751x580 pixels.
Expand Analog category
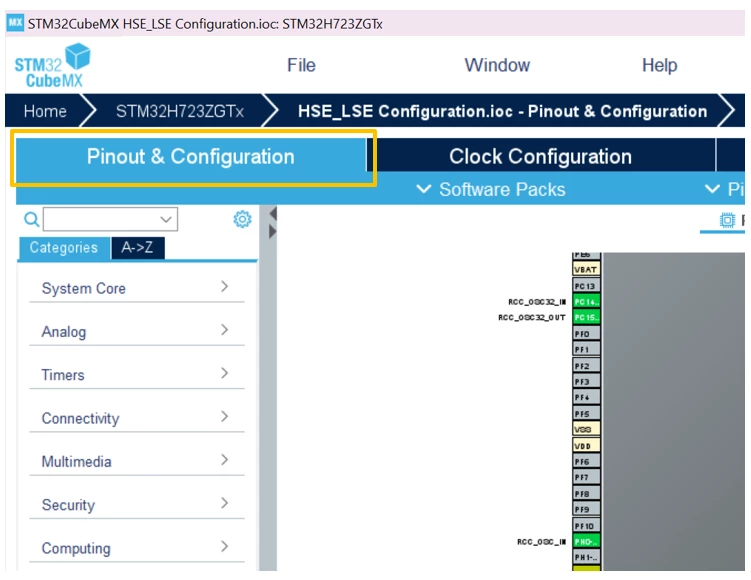click(x=137, y=331)
